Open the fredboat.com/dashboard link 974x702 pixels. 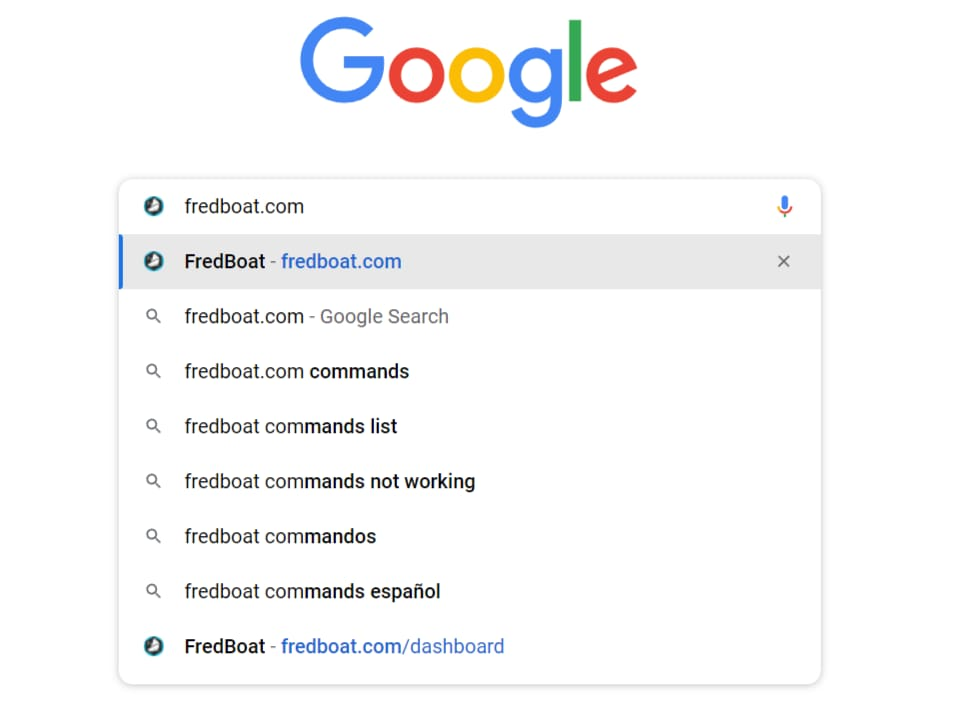(x=393, y=647)
